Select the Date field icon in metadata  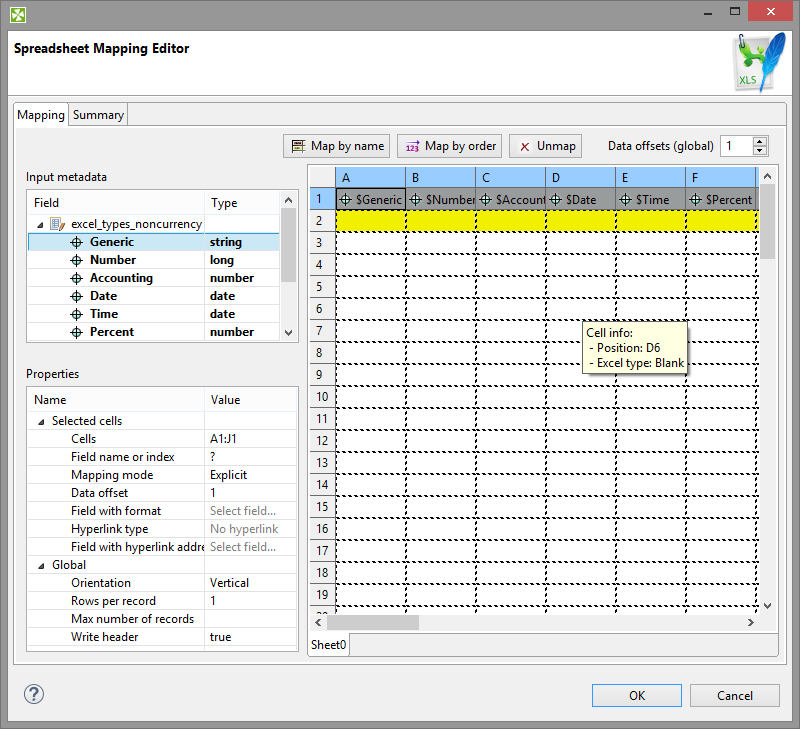click(x=77, y=296)
